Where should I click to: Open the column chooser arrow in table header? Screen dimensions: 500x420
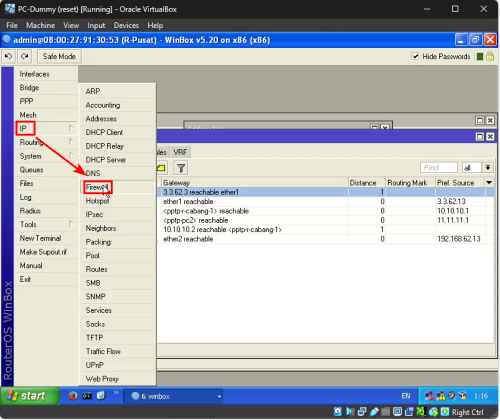[x=489, y=183]
